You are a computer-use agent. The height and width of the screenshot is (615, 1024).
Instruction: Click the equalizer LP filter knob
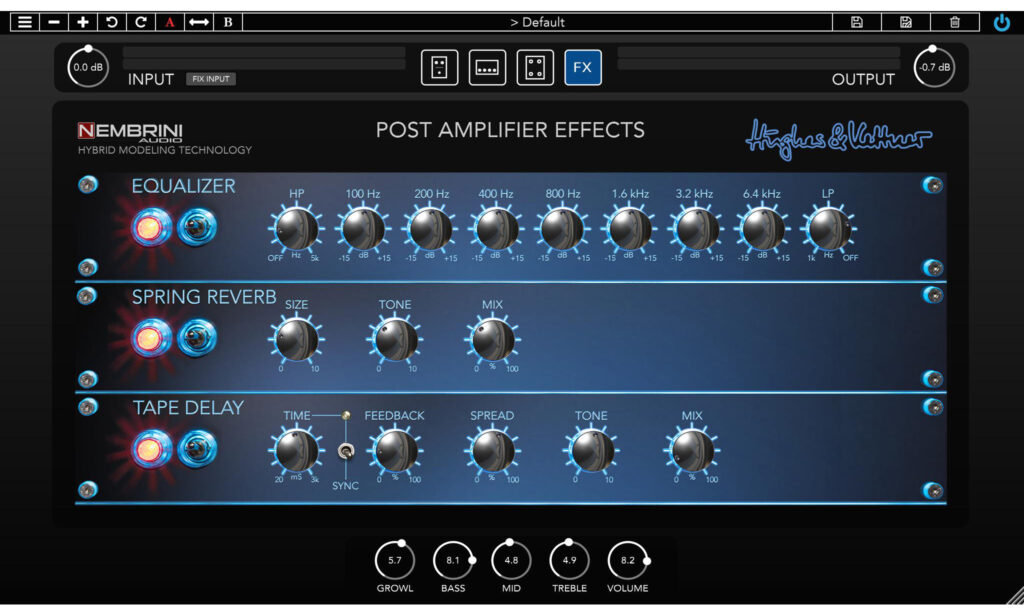pos(829,229)
